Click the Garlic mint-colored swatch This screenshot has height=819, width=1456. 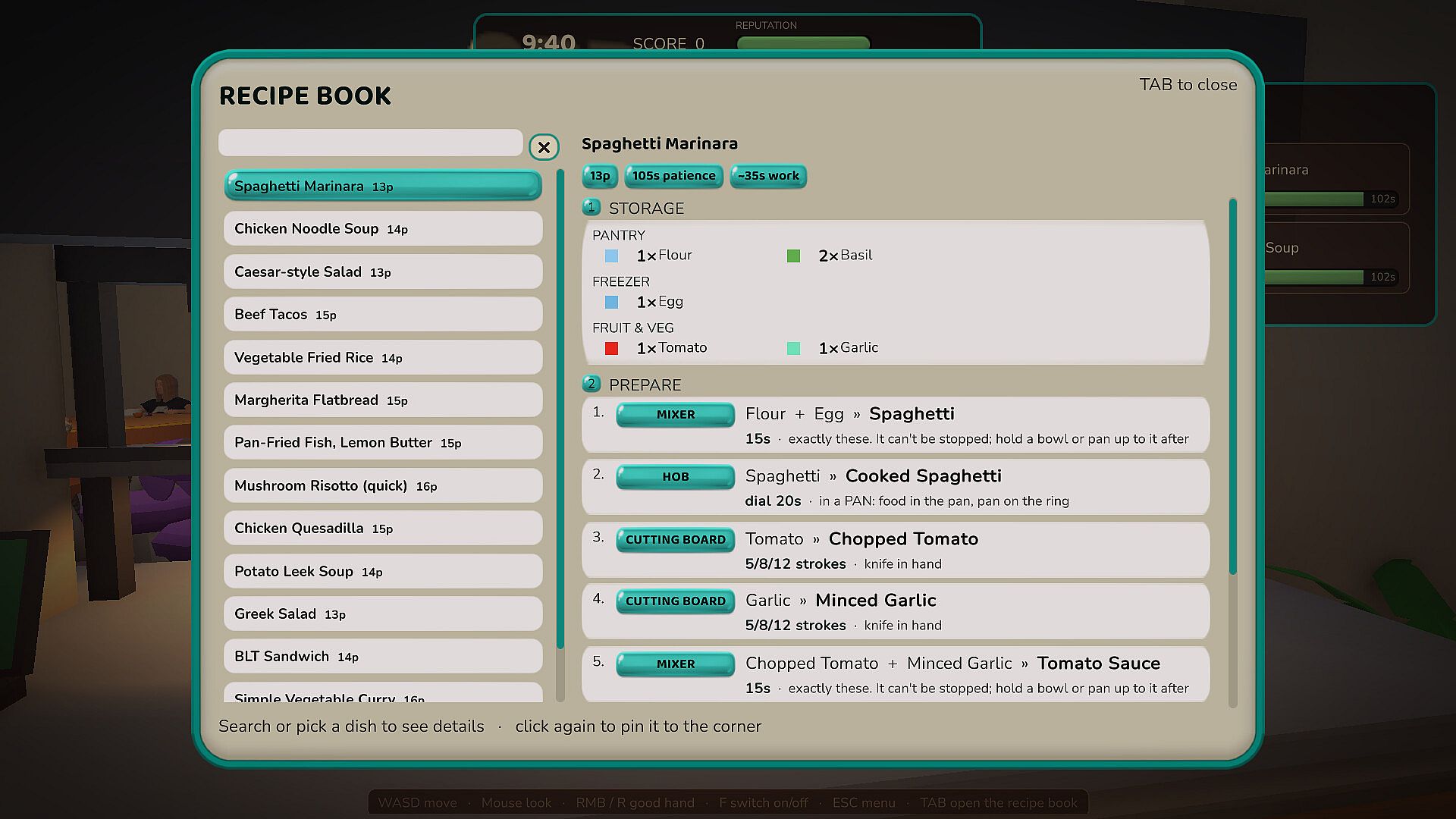pyautogui.click(x=793, y=349)
